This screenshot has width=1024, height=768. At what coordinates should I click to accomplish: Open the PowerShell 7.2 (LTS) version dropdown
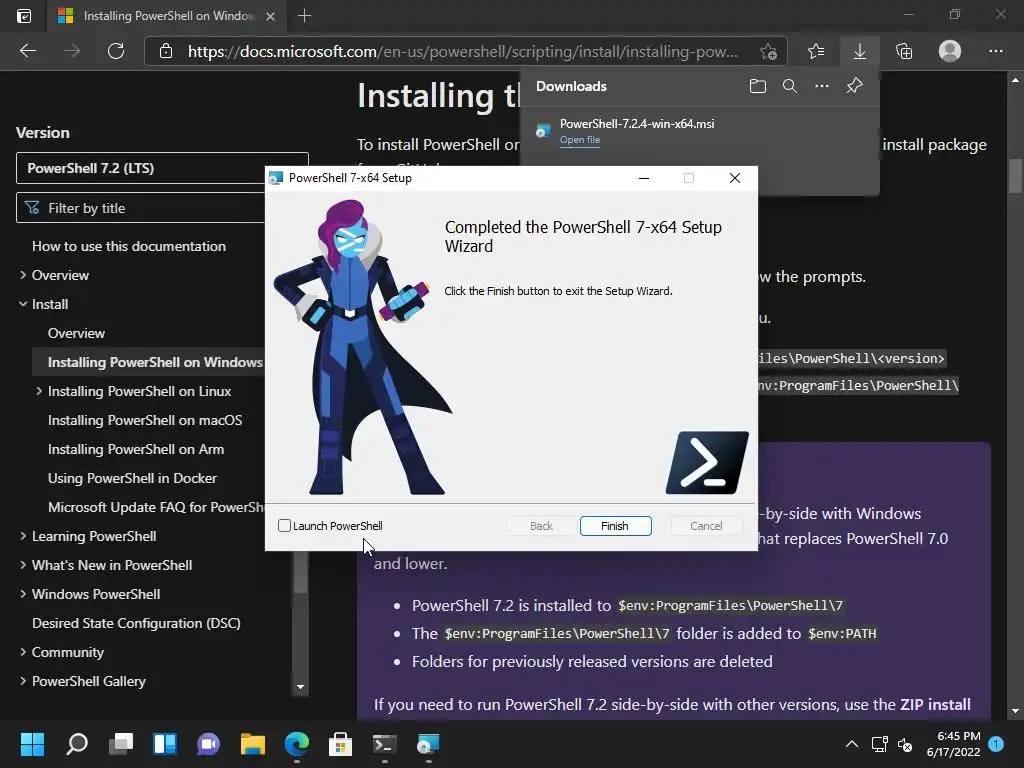click(162, 168)
